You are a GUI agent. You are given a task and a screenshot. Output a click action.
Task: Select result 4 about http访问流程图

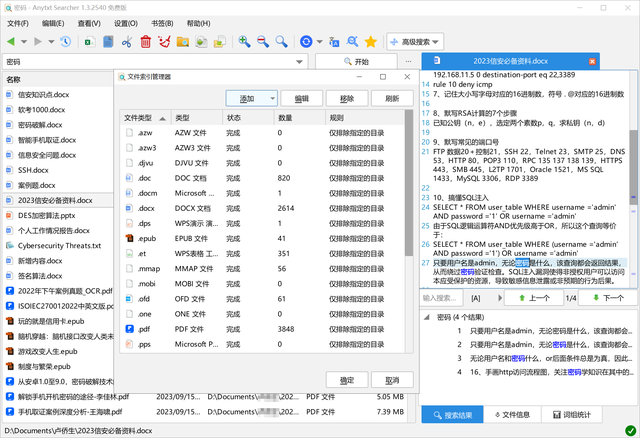tap(544, 372)
